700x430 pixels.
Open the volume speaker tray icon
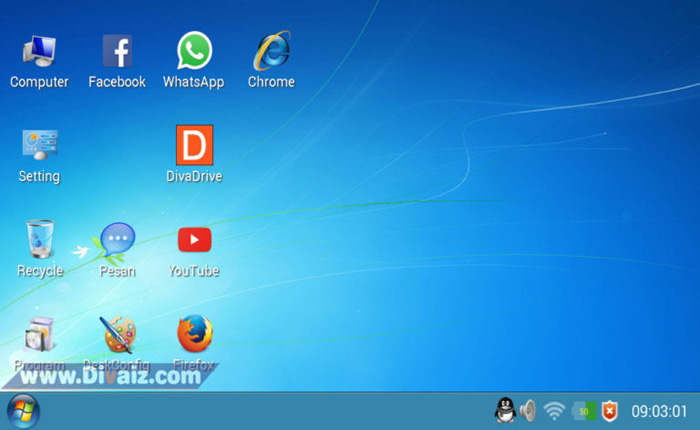tap(528, 411)
